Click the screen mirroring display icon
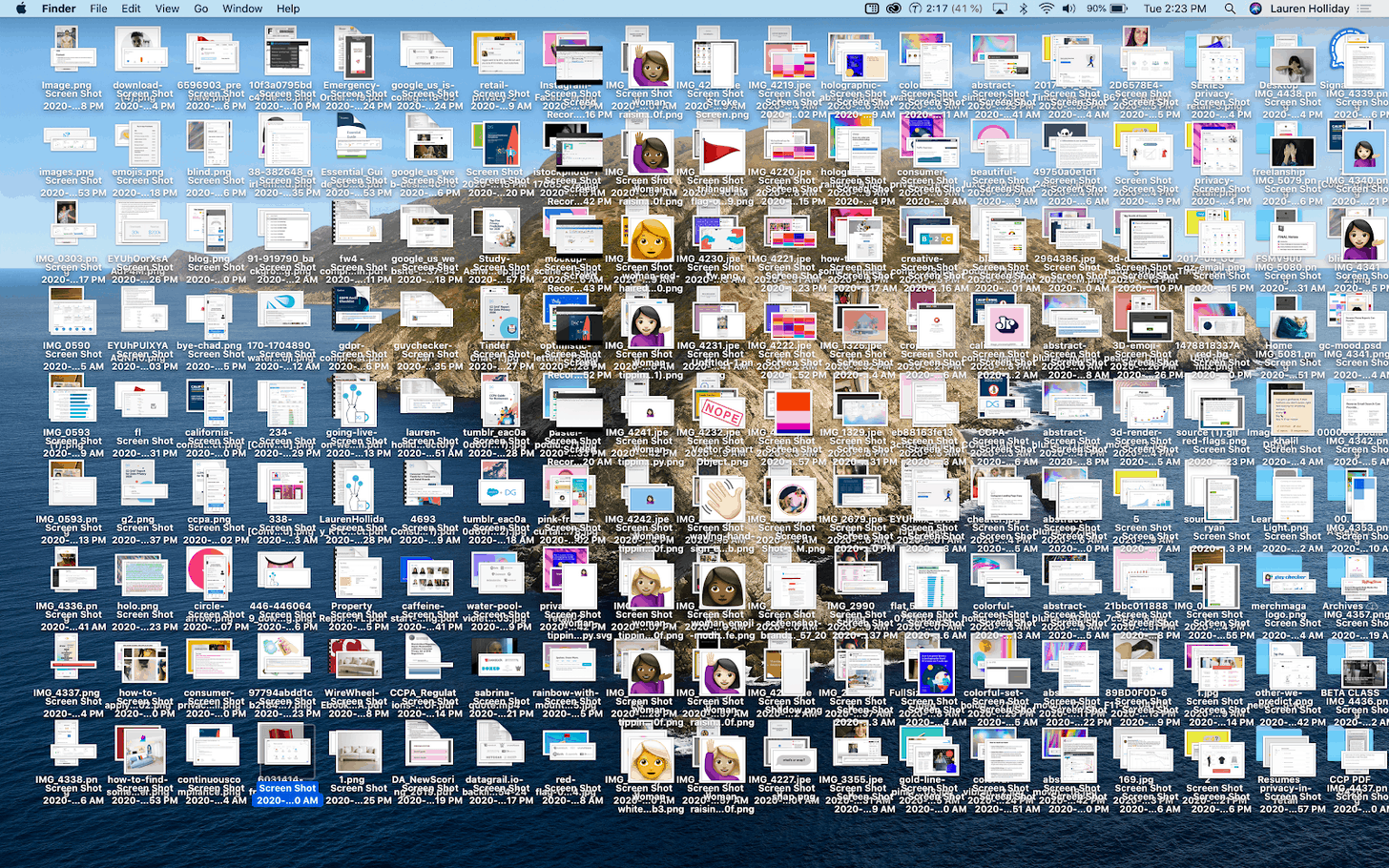1389x868 pixels. [999, 9]
